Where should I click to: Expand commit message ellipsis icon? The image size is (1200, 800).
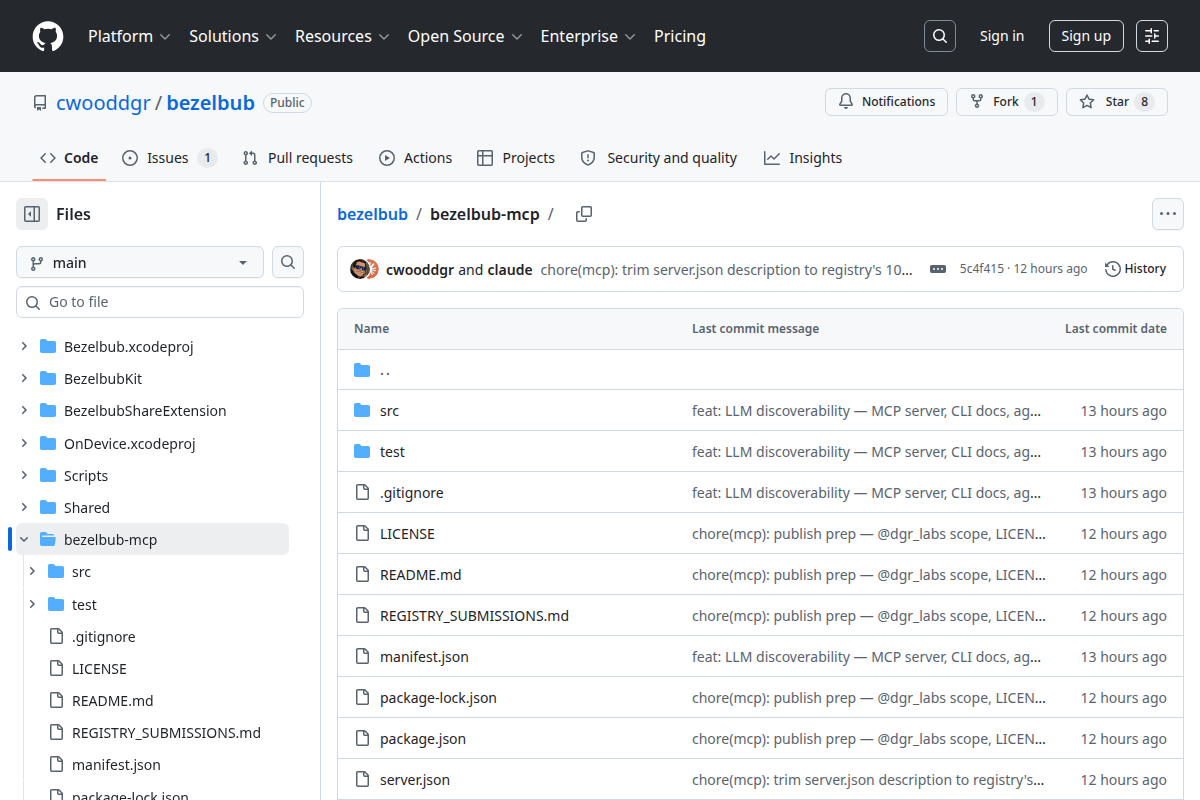click(x=938, y=269)
